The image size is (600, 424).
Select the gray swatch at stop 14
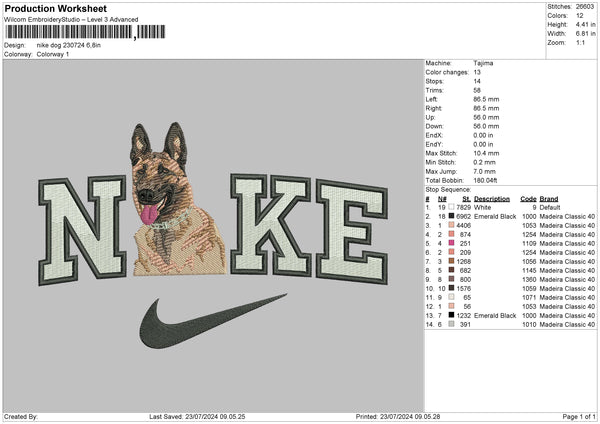[451, 324]
